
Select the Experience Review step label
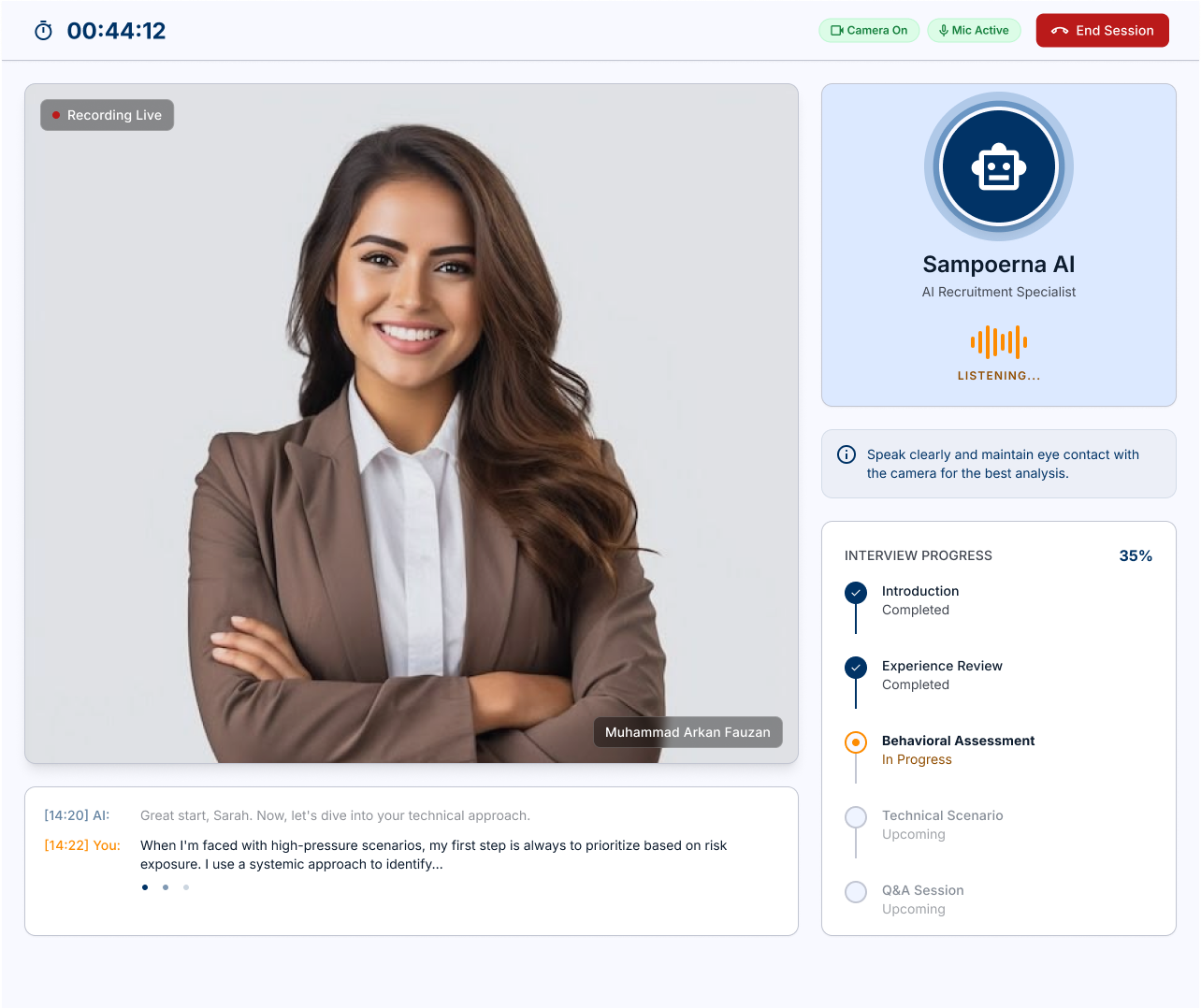click(x=942, y=666)
